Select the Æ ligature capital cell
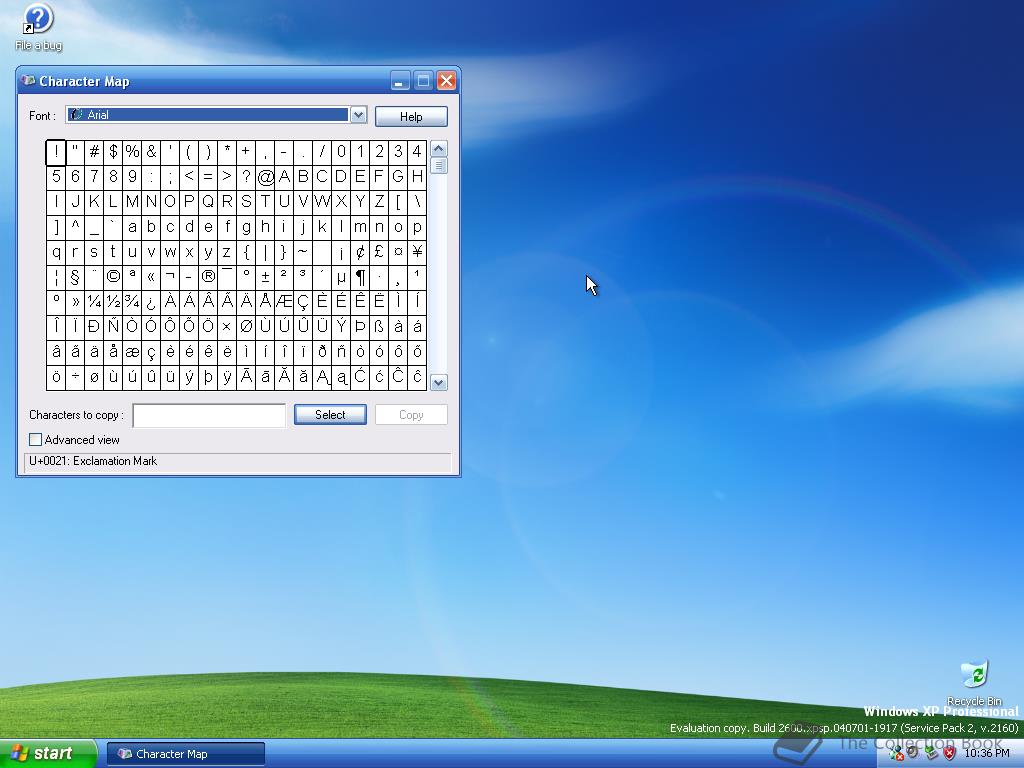 coord(284,302)
